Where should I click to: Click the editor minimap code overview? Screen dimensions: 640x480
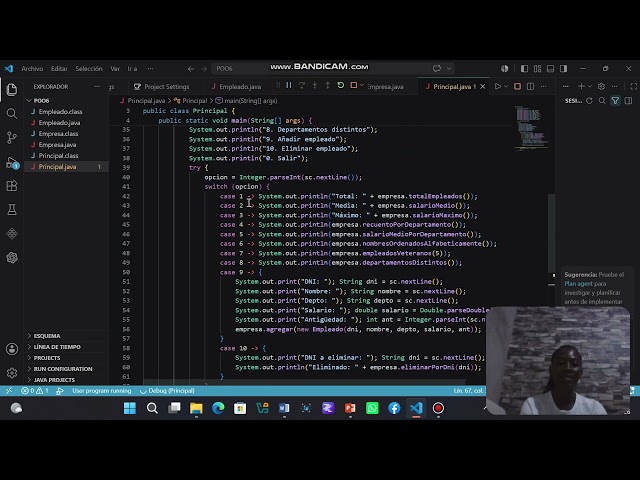click(x=530, y=128)
